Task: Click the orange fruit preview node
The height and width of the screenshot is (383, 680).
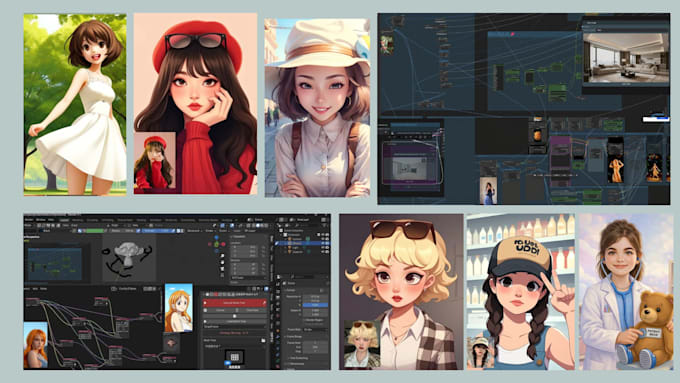Action: [x=537, y=136]
